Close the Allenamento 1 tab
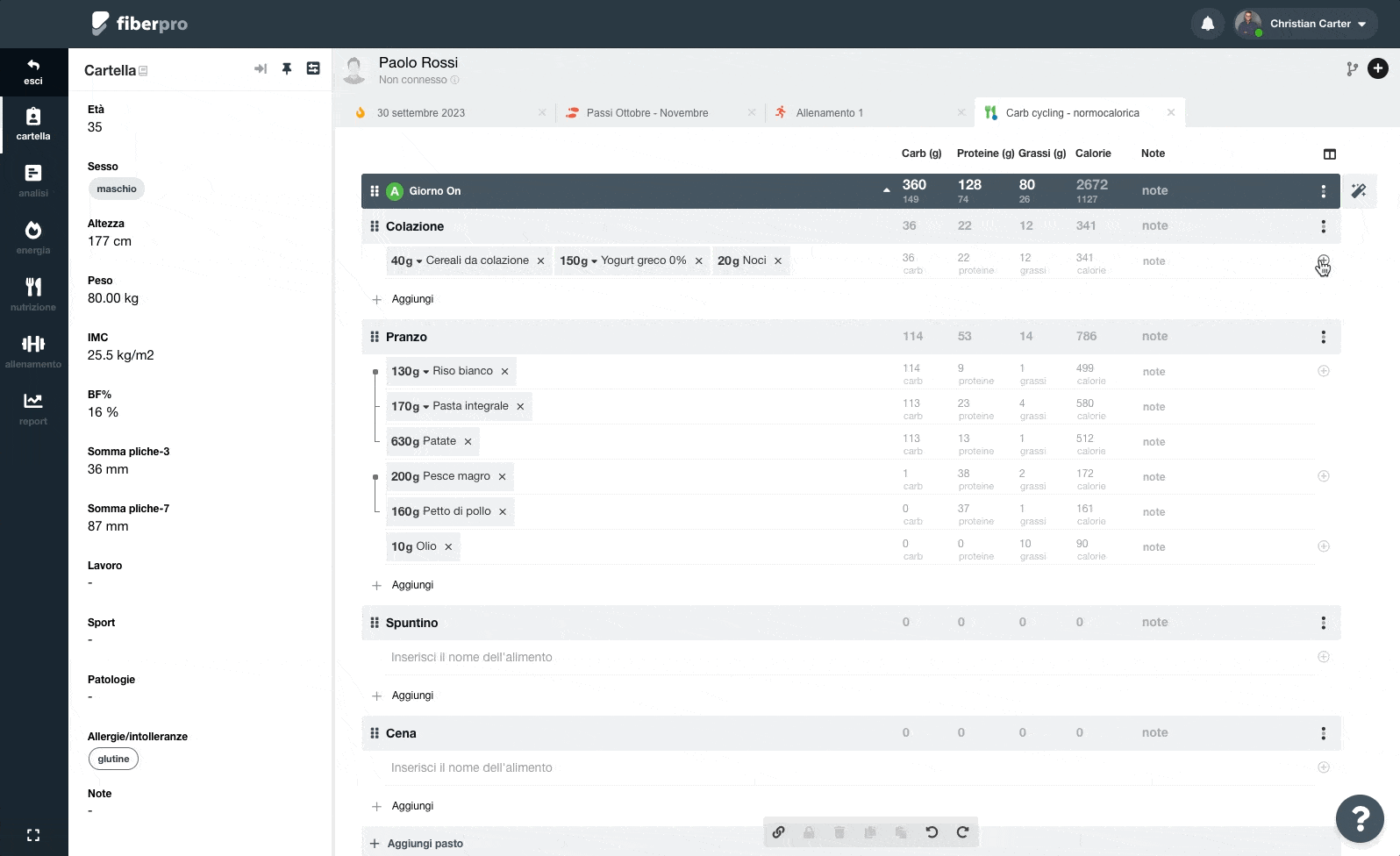 [961, 112]
